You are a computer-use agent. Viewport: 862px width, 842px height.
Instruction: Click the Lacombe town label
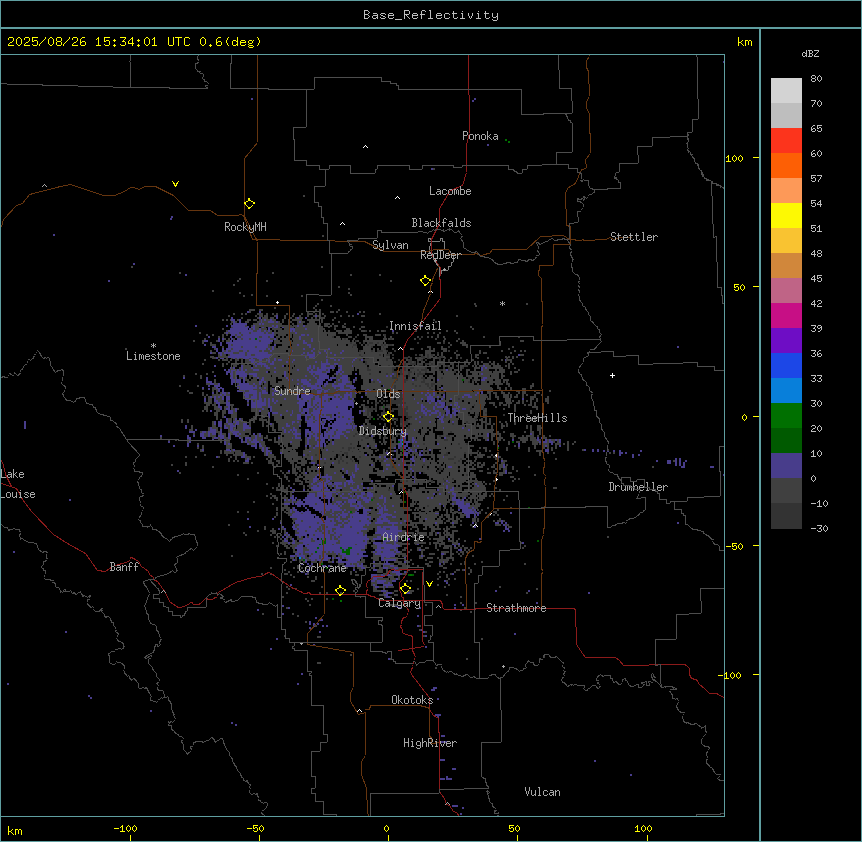tap(450, 191)
